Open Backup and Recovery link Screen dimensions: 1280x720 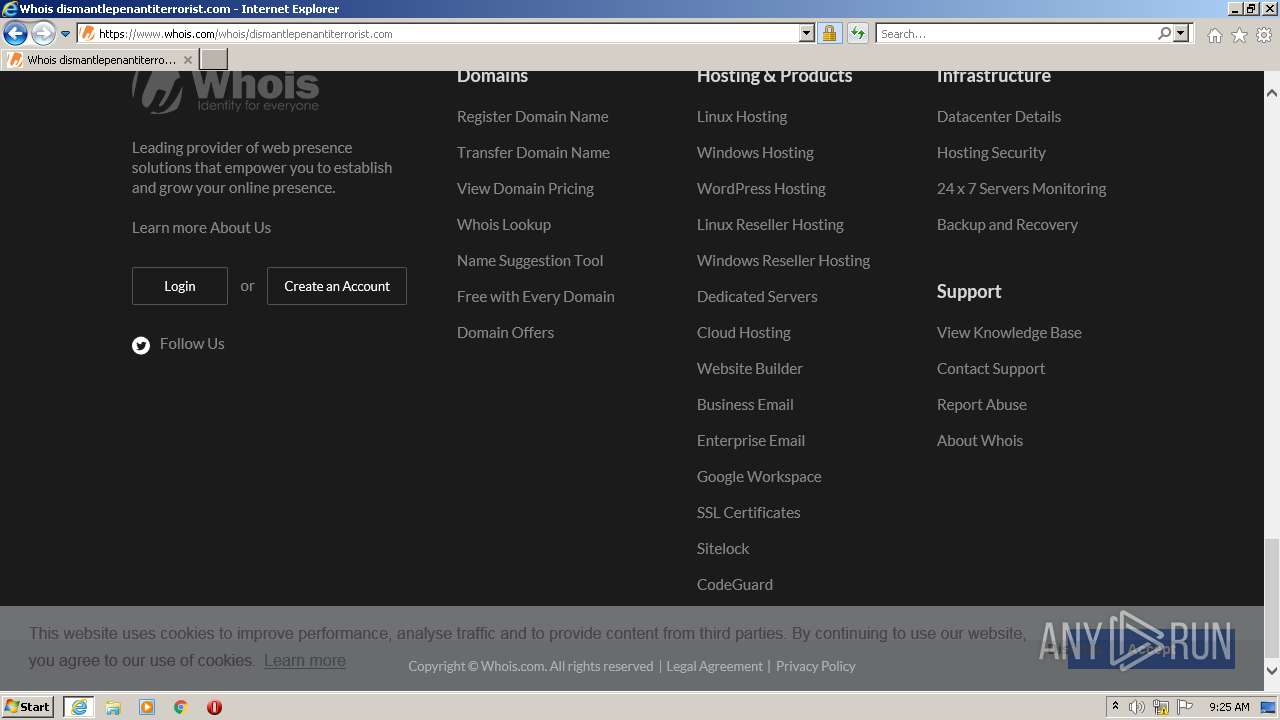[1007, 225]
